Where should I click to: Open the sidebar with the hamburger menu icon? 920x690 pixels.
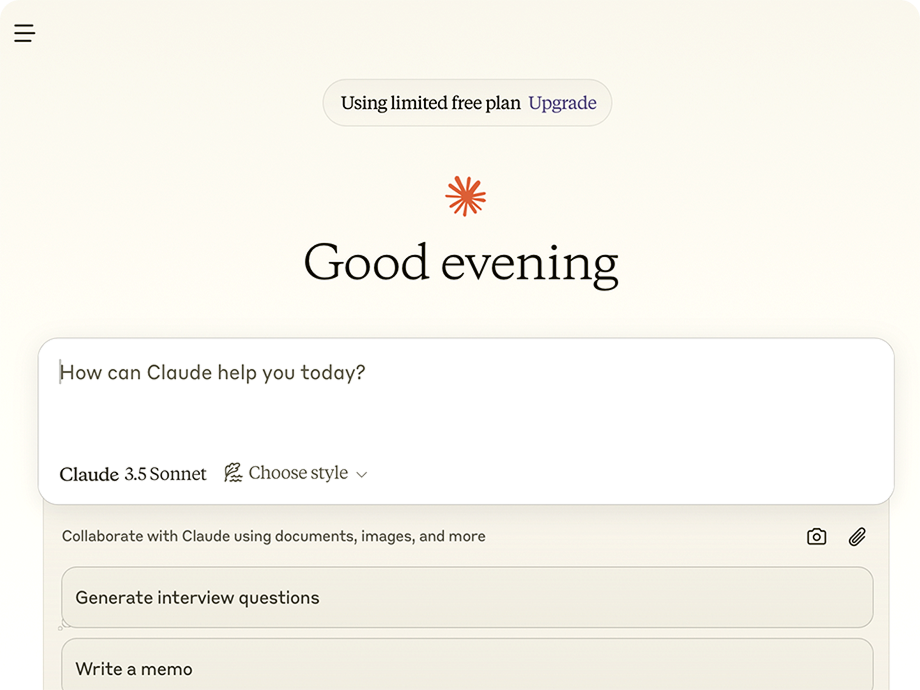tap(25, 33)
